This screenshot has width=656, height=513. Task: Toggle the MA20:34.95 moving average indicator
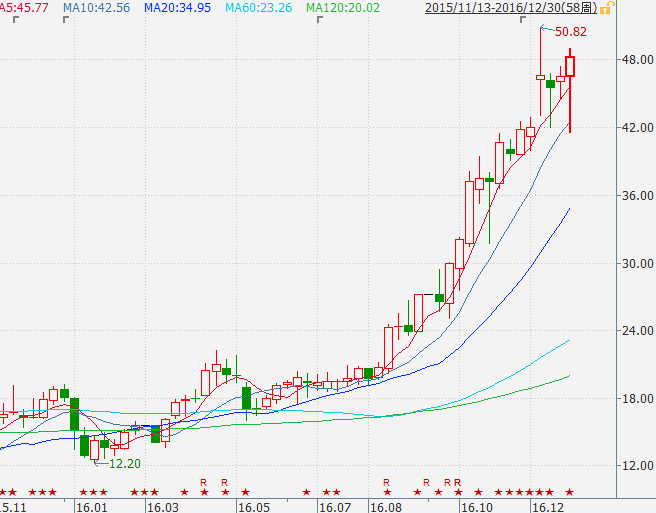pyautogui.click(x=177, y=8)
